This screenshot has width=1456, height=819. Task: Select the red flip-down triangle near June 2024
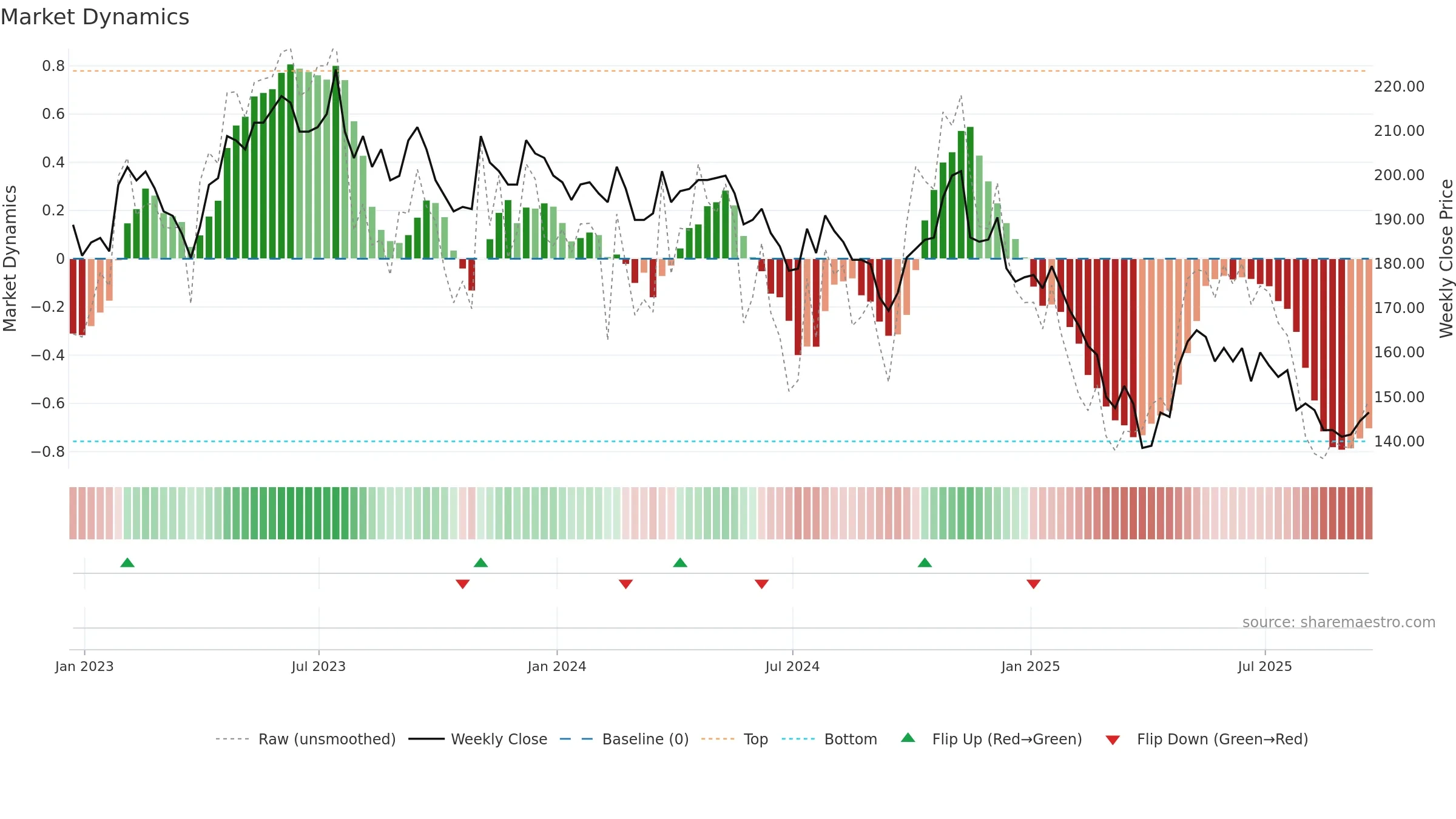pyautogui.click(x=761, y=584)
